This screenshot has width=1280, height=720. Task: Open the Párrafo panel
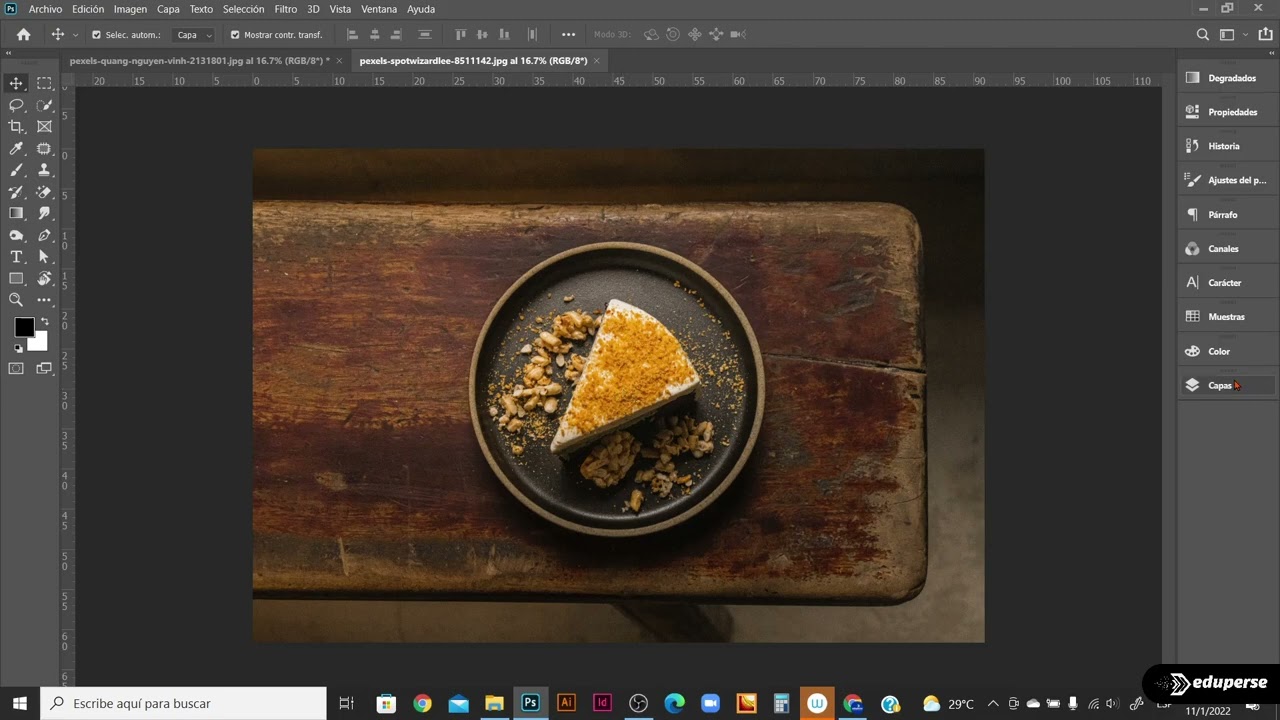1228,215
